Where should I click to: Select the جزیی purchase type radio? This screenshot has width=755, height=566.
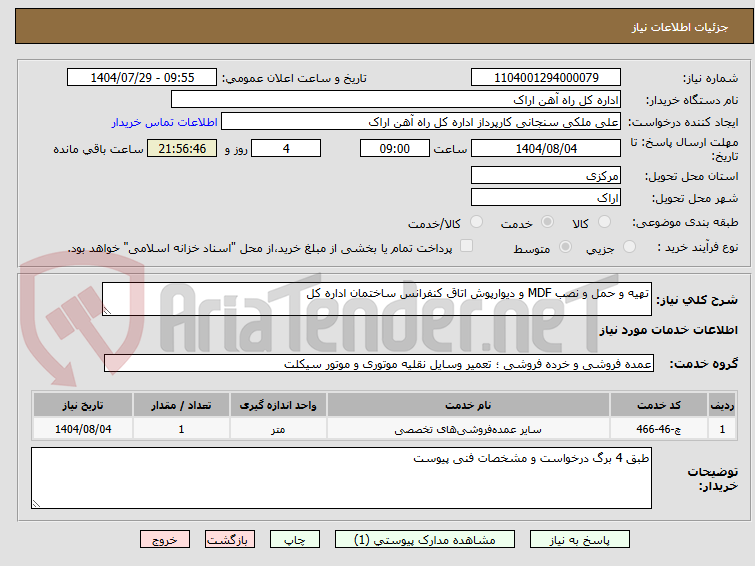tap(629, 247)
